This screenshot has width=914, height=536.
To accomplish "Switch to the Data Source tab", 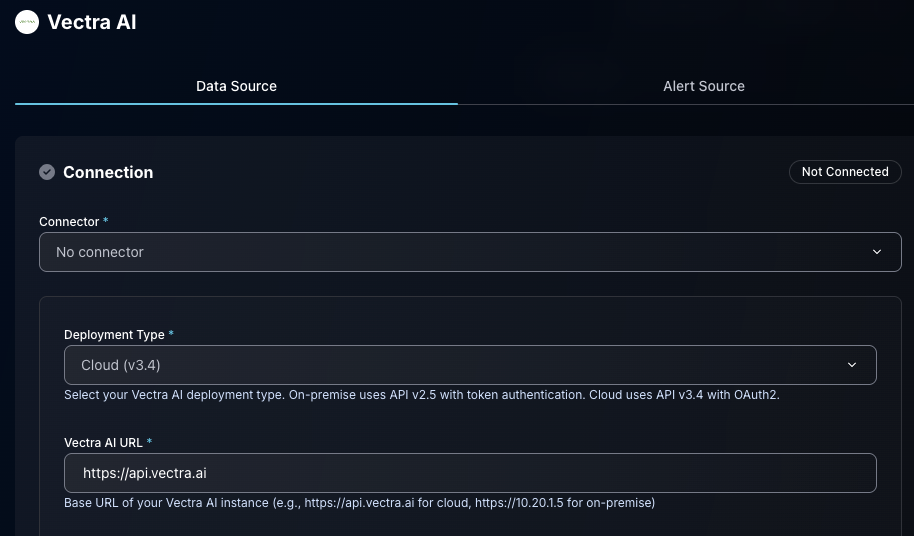I will tap(236, 86).
